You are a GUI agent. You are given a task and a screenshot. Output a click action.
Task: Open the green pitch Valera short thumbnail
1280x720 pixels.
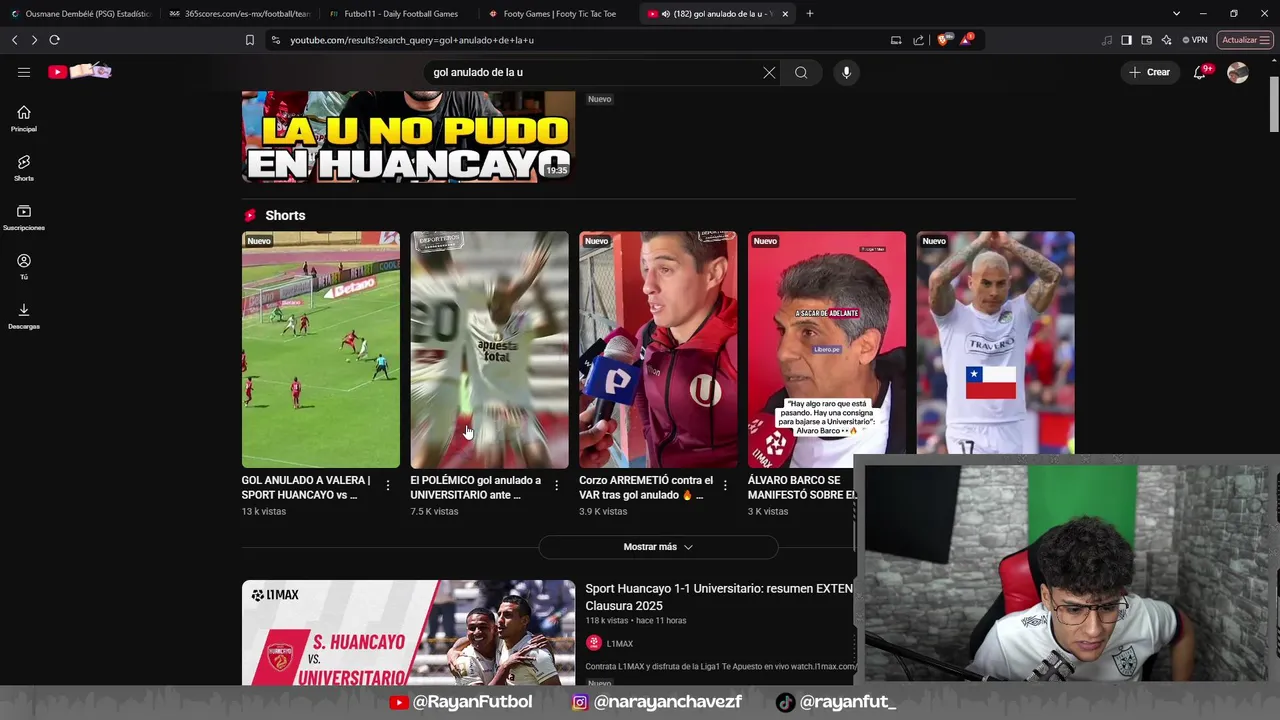pyautogui.click(x=320, y=350)
